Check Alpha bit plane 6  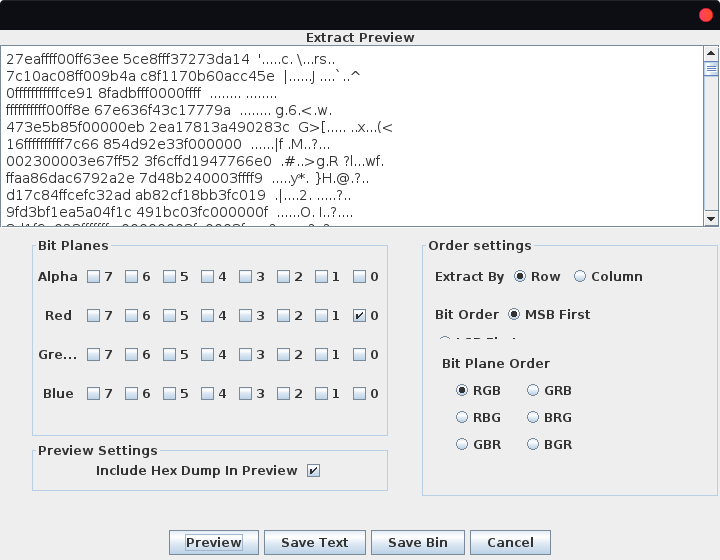click(132, 276)
